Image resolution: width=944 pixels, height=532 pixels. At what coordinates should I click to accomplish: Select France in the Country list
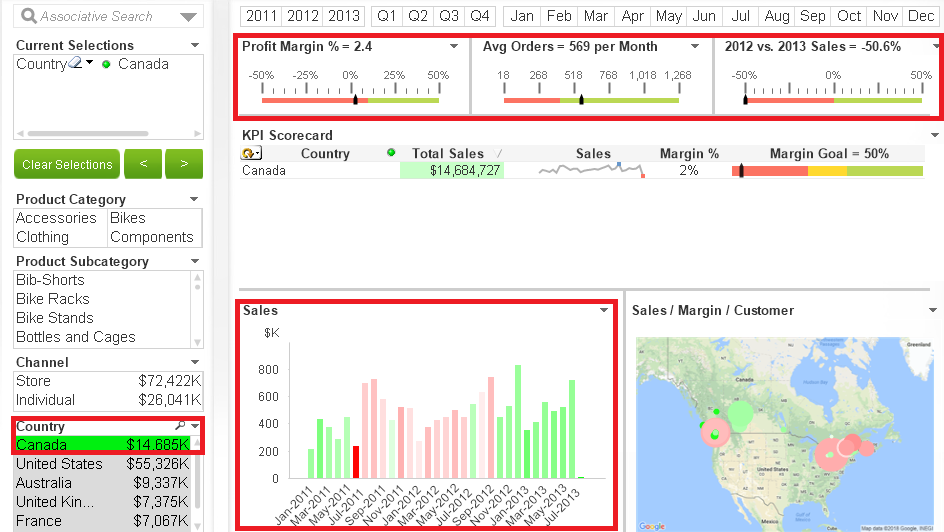[103, 521]
